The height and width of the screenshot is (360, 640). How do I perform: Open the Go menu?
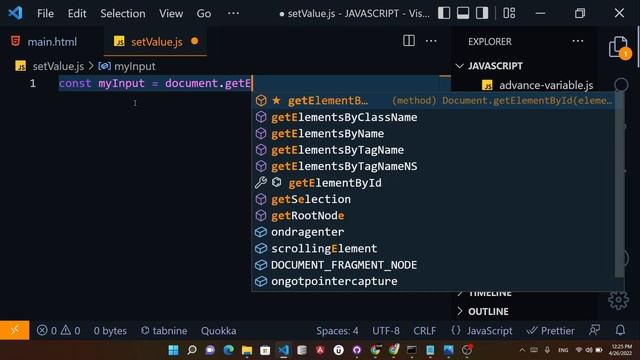coord(204,13)
